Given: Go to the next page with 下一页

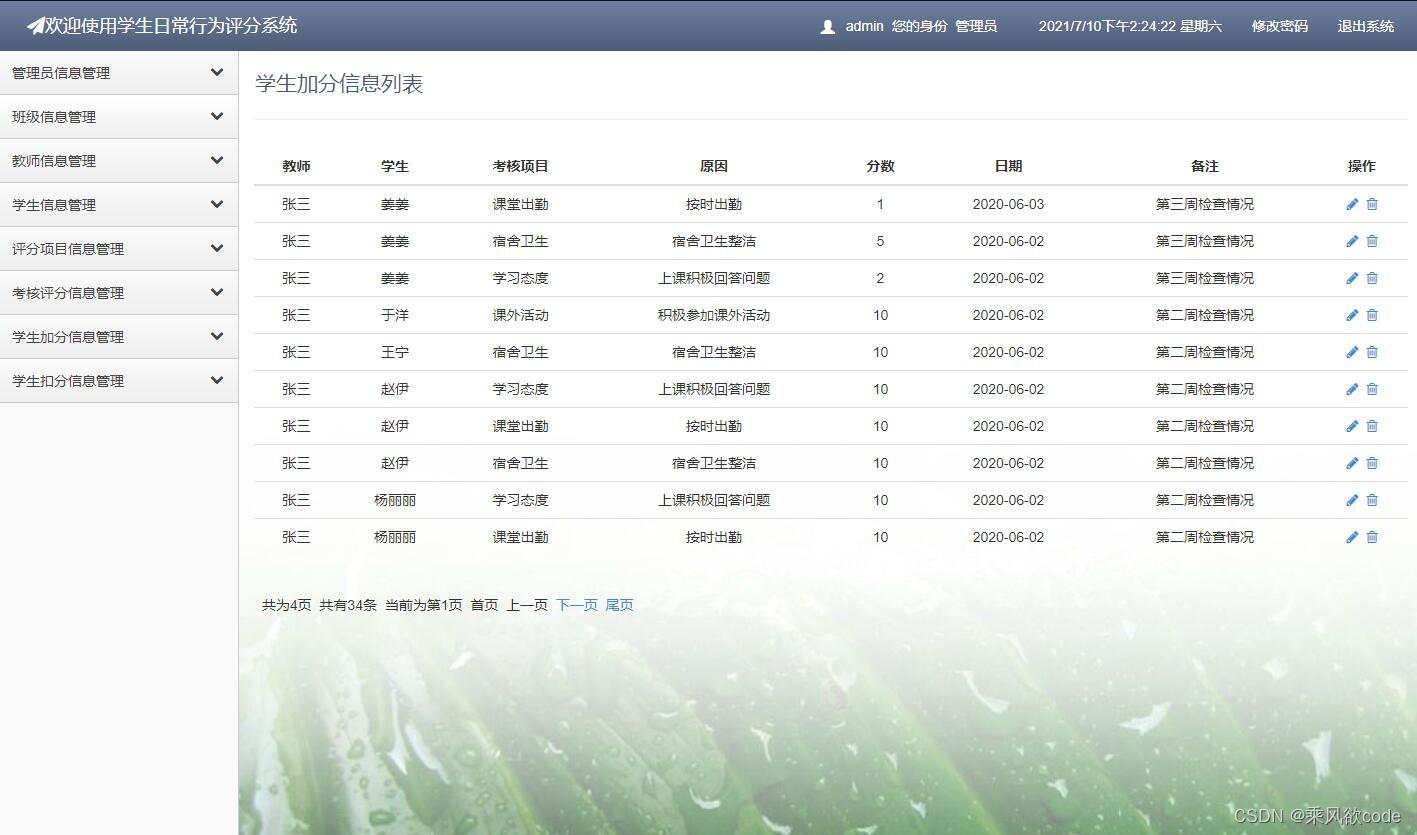Looking at the screenshot, I should coord(576,604).
